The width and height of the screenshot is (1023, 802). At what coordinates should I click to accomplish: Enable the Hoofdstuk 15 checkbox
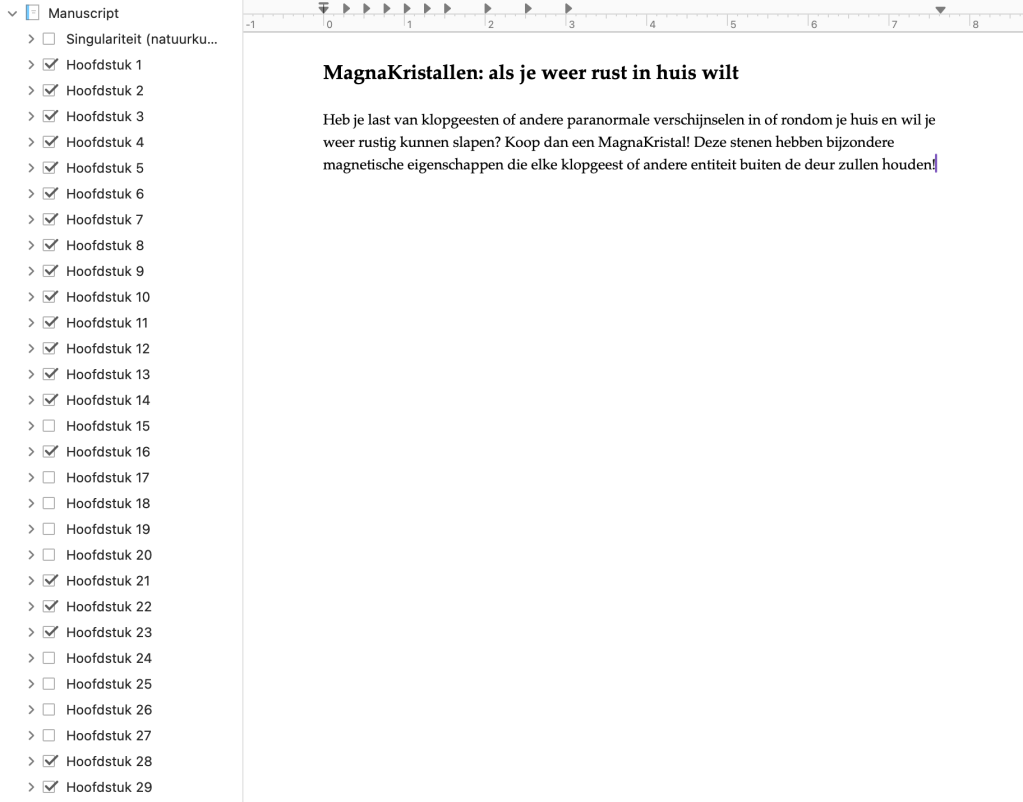coord(50,426)
